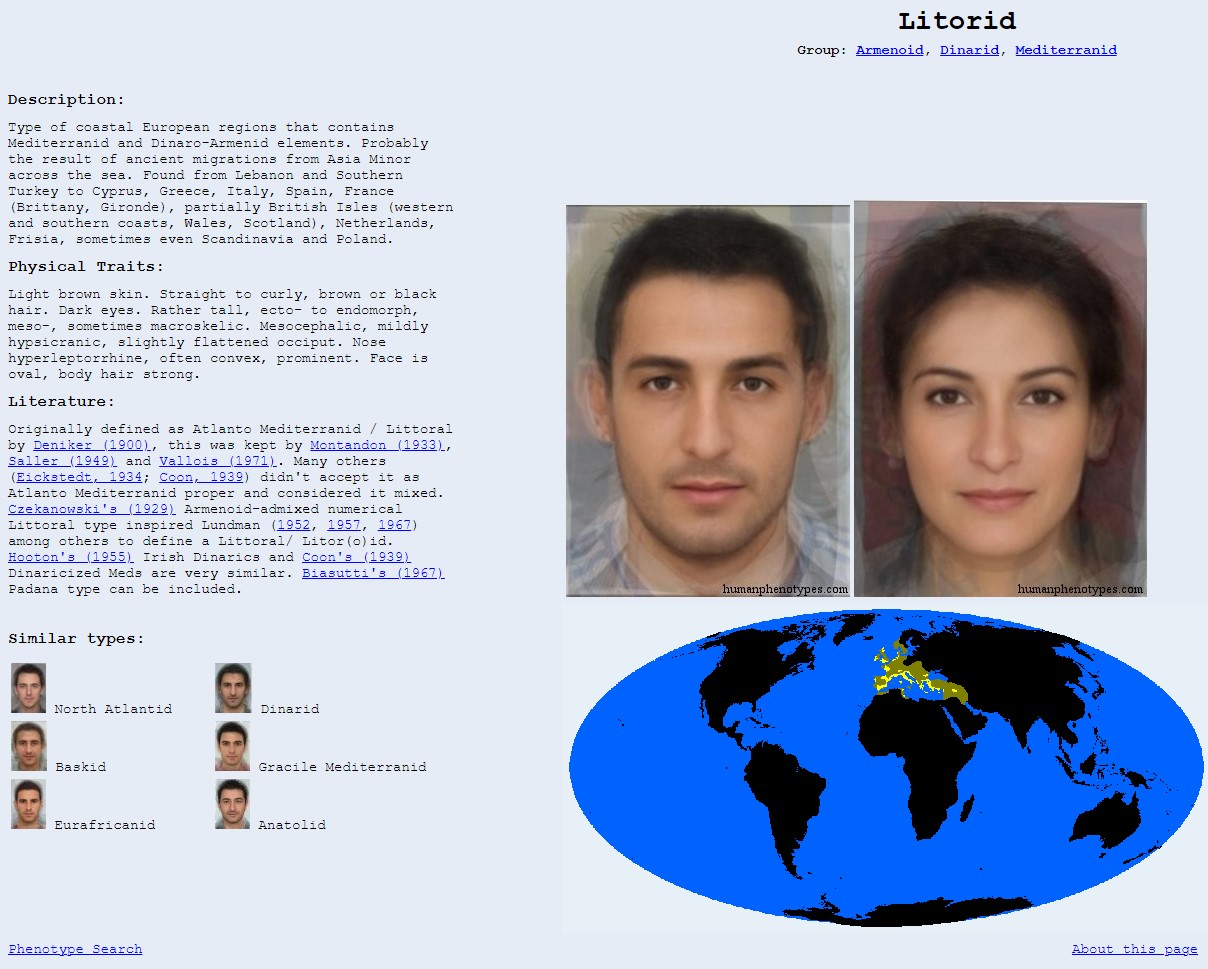Select the Baskid label

pos(81,767)
